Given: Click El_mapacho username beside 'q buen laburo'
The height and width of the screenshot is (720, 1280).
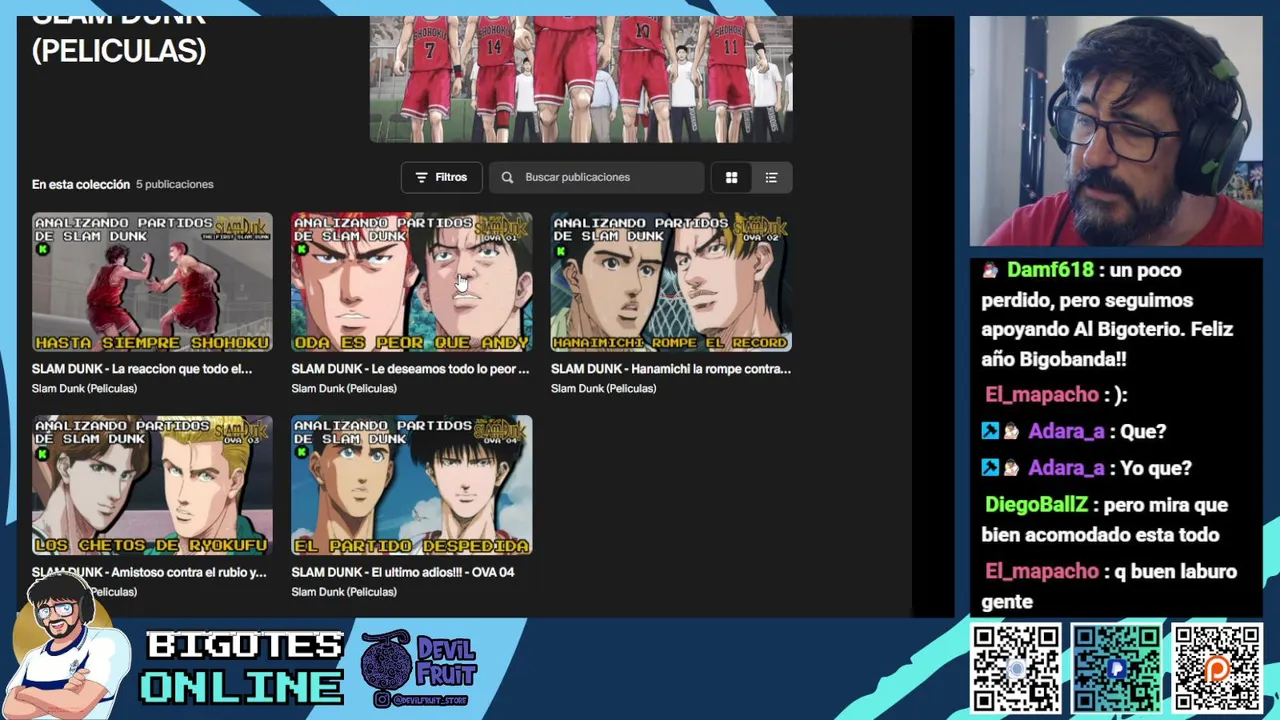Looking at the screenshot, I should click(1042, 572).
